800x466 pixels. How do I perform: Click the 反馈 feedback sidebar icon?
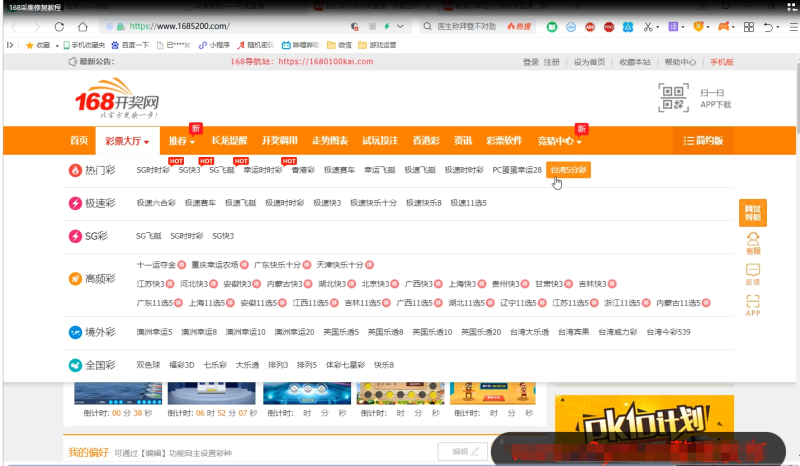pos(753,274)
